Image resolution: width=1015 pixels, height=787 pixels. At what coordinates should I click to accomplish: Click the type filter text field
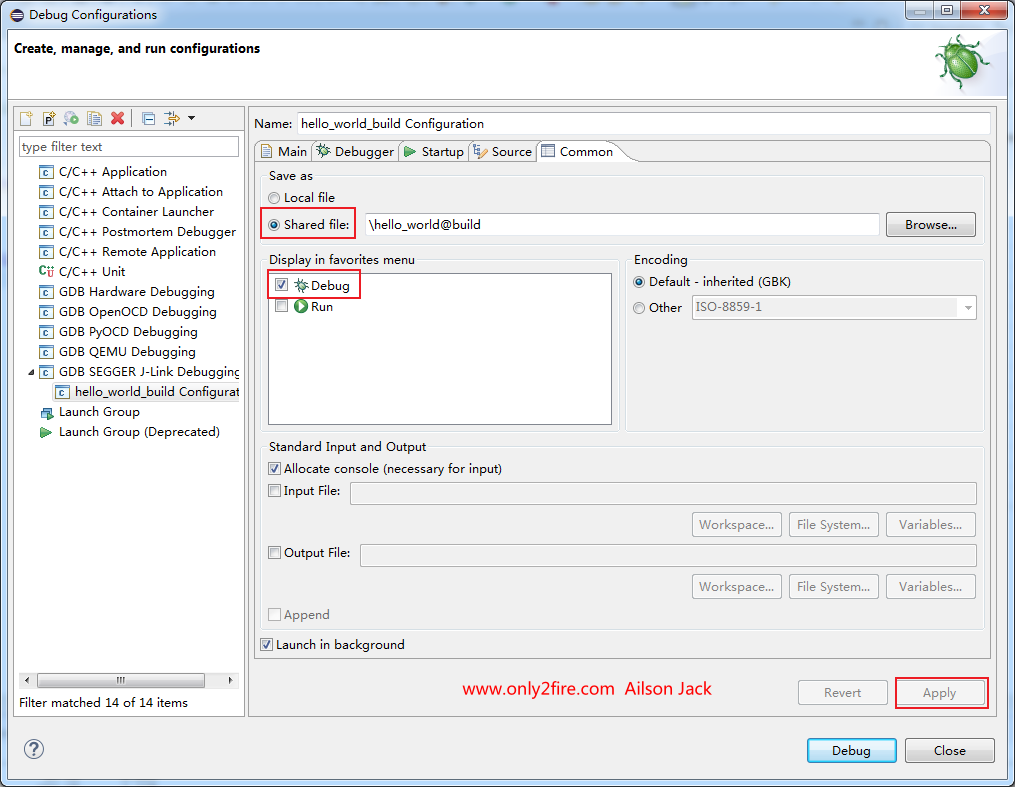(x=129, y=147)
